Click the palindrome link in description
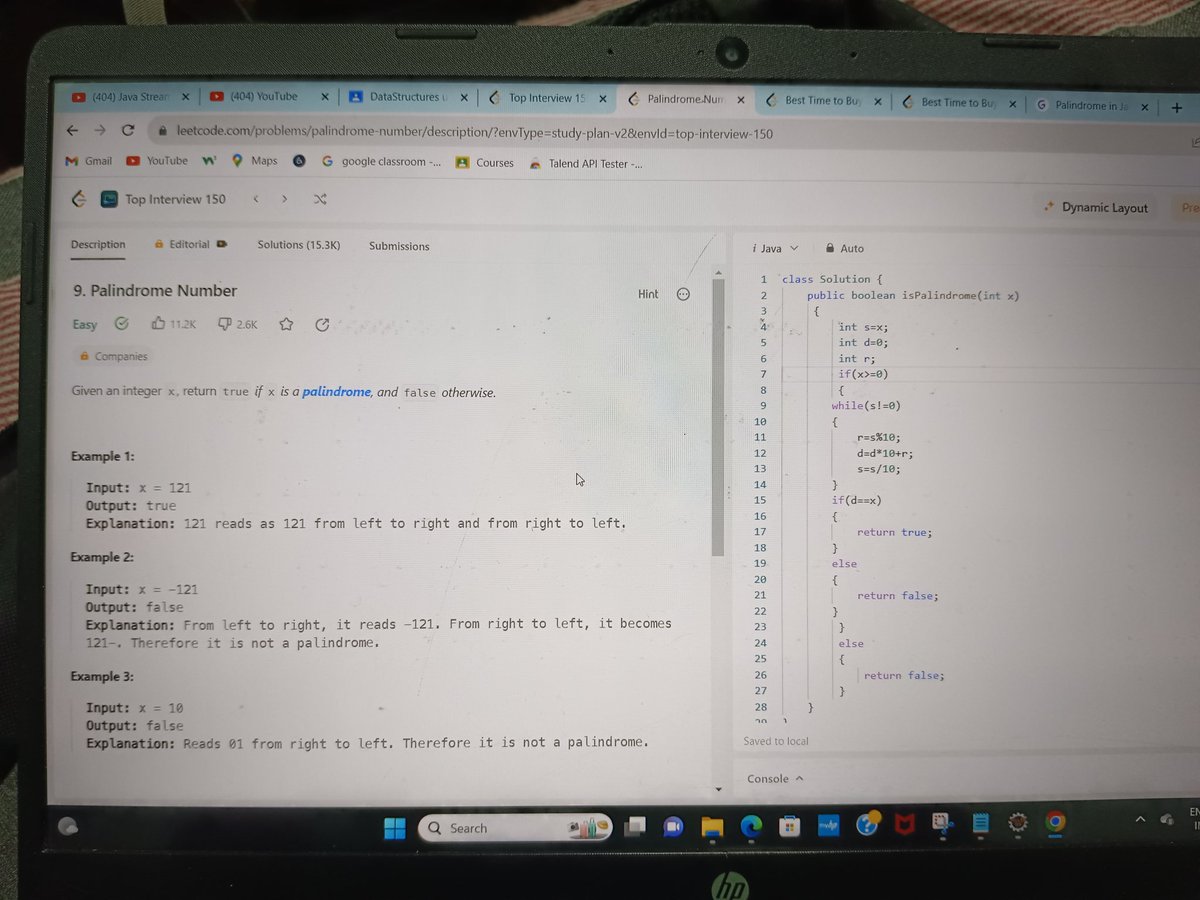The image size is (1200, 900). [336, 392]
